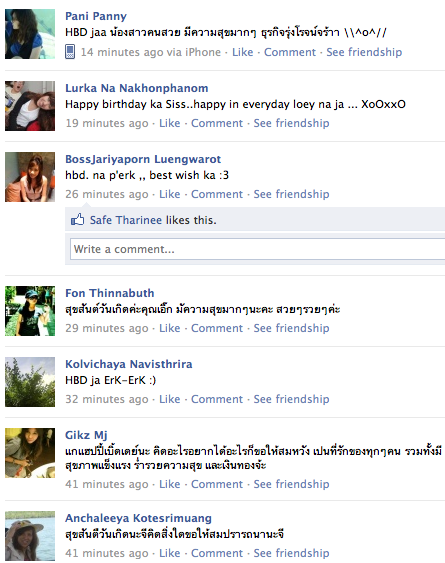Click in the Write a comment field

tap(258, 249)
